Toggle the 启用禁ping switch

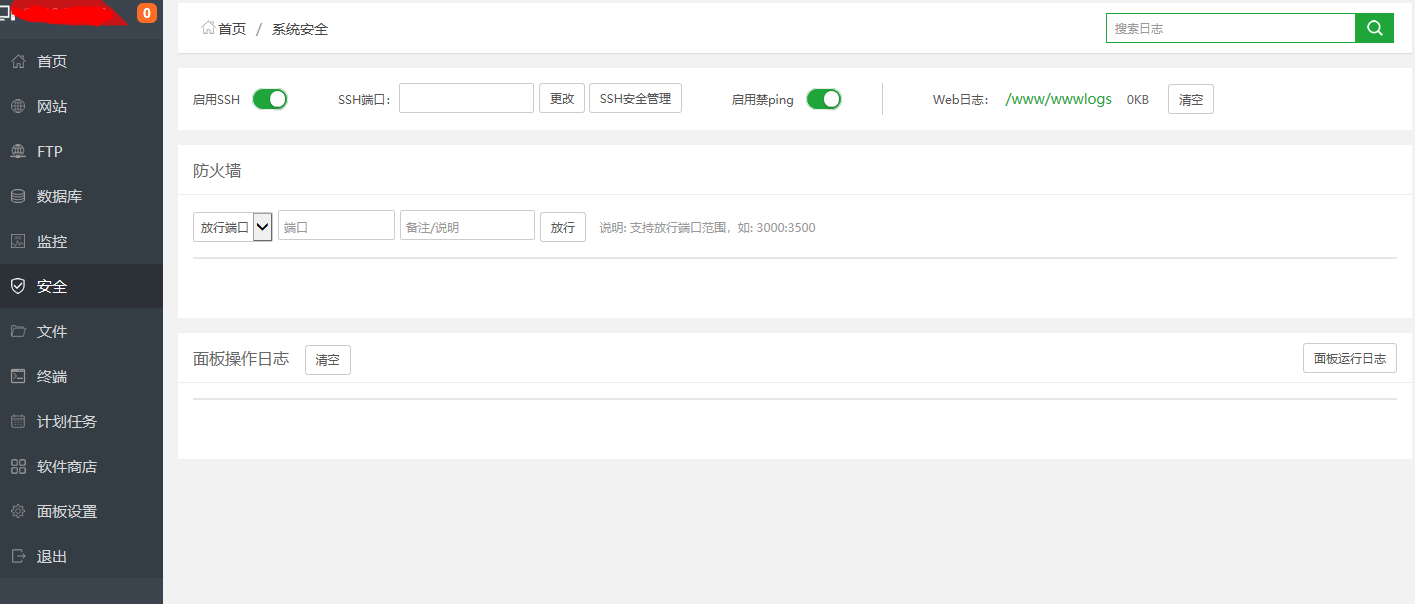[x=824, y=99]
